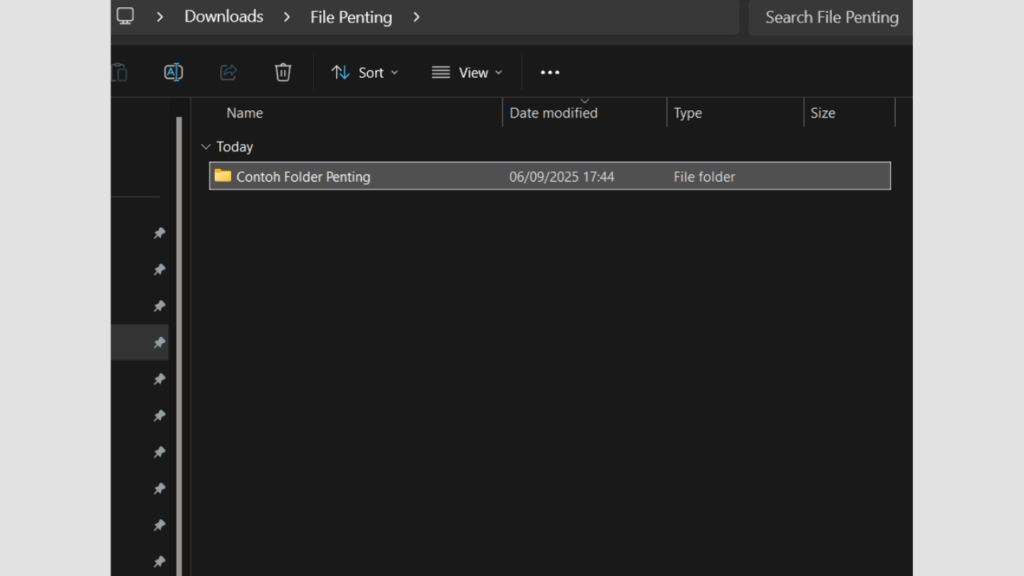Click the Delete trash can icon
The height and width of the screenshot is (576, 1024).
(283, 72)
